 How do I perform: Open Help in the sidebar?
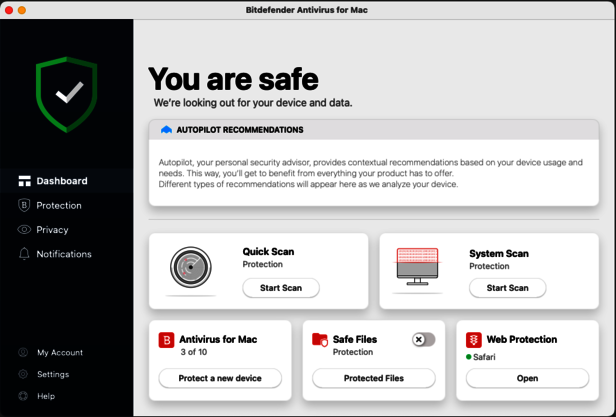click(x=45, y=396)
